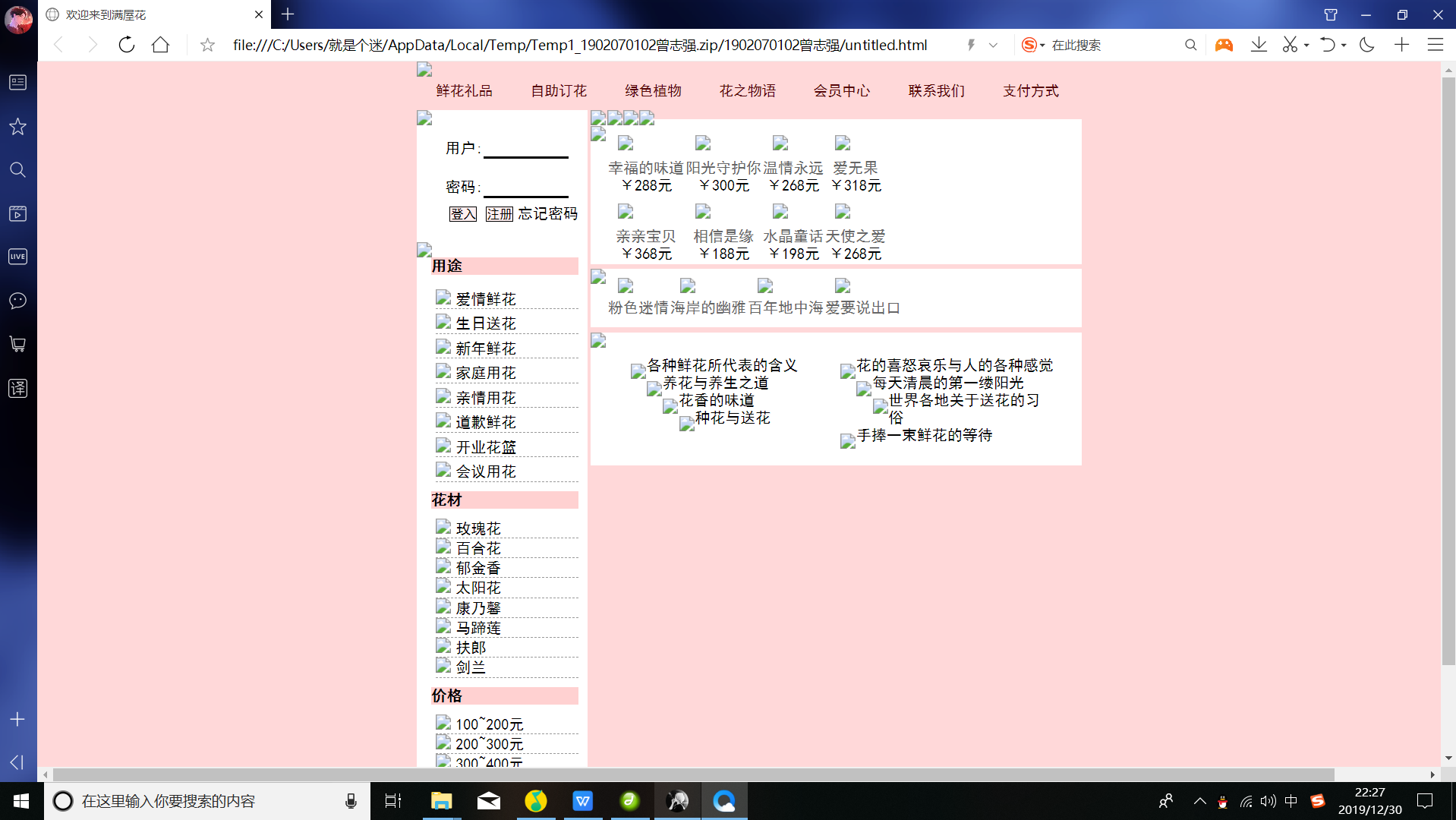Click the 天使之爱 product name
This screenshot has width=1456, height=820.
pos(856,236)
